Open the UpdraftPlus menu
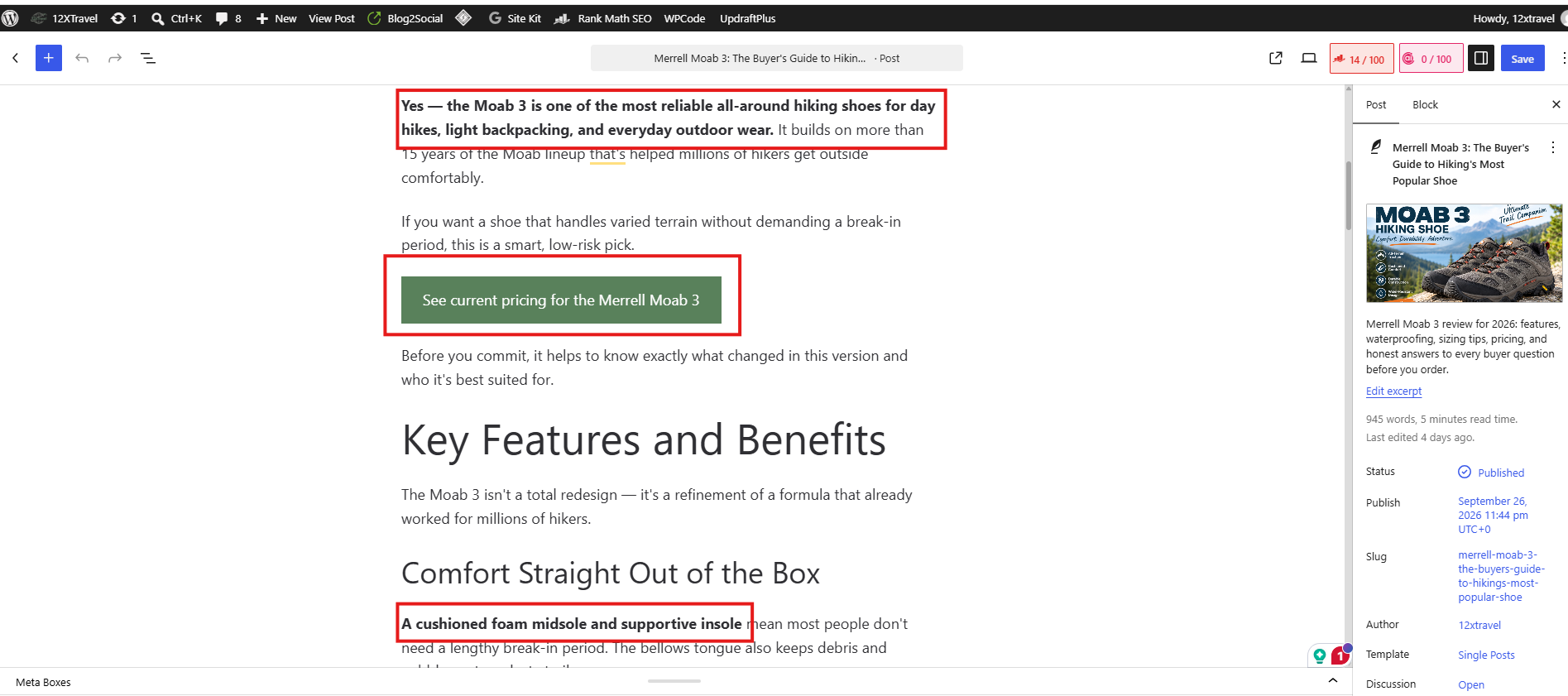The width and height of the screenshot is (1568, 696). point(748,18)
